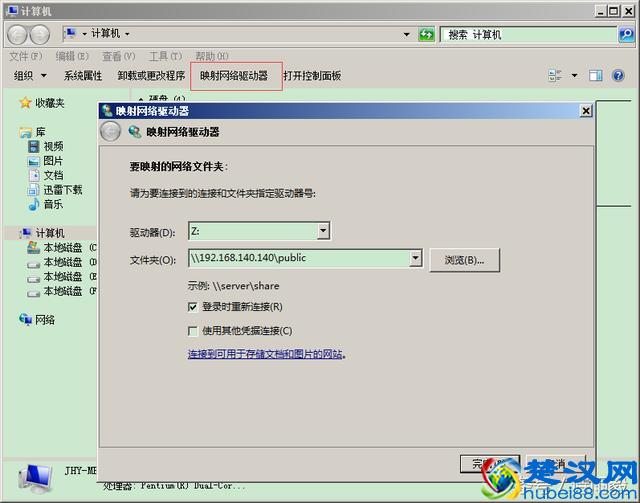Open the blue help question mark icon
The width and height of the screenshot is (640, 503).
[618, 76]
